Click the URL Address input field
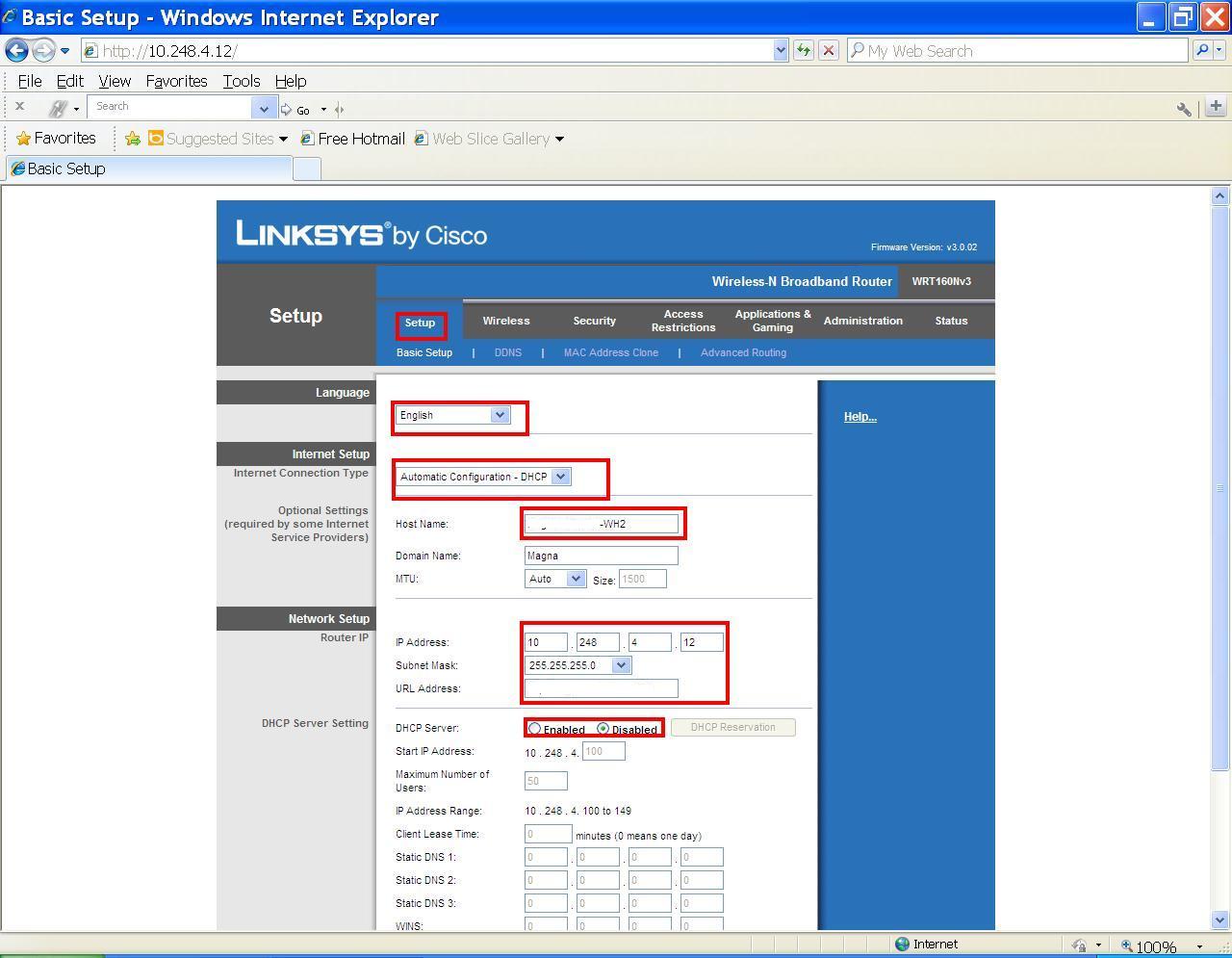 coord(602,688)
